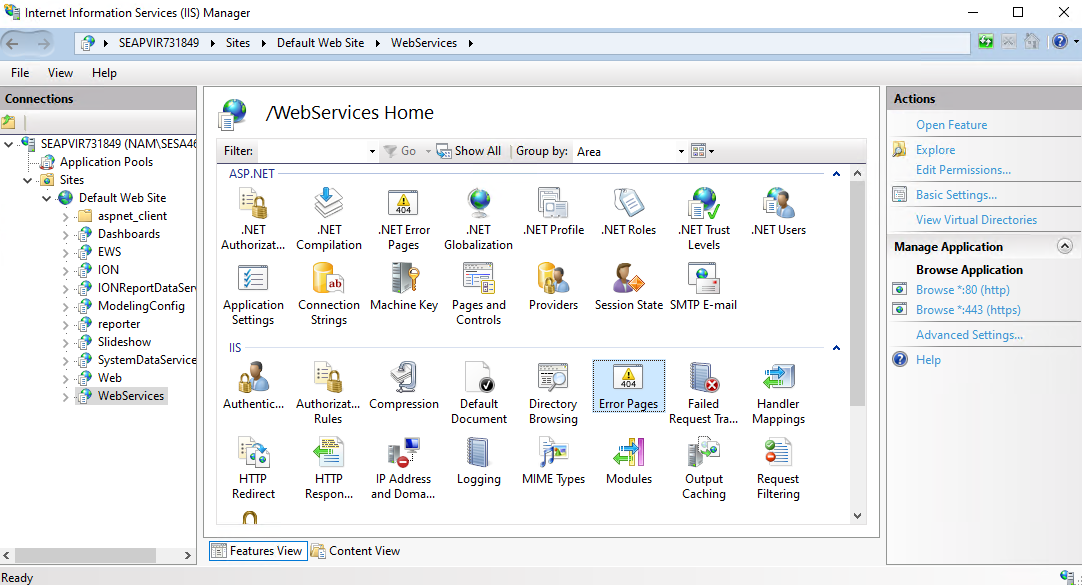Click Show All button
The width and height of the screenshot is (1082, 585).
tap(469, 151)
